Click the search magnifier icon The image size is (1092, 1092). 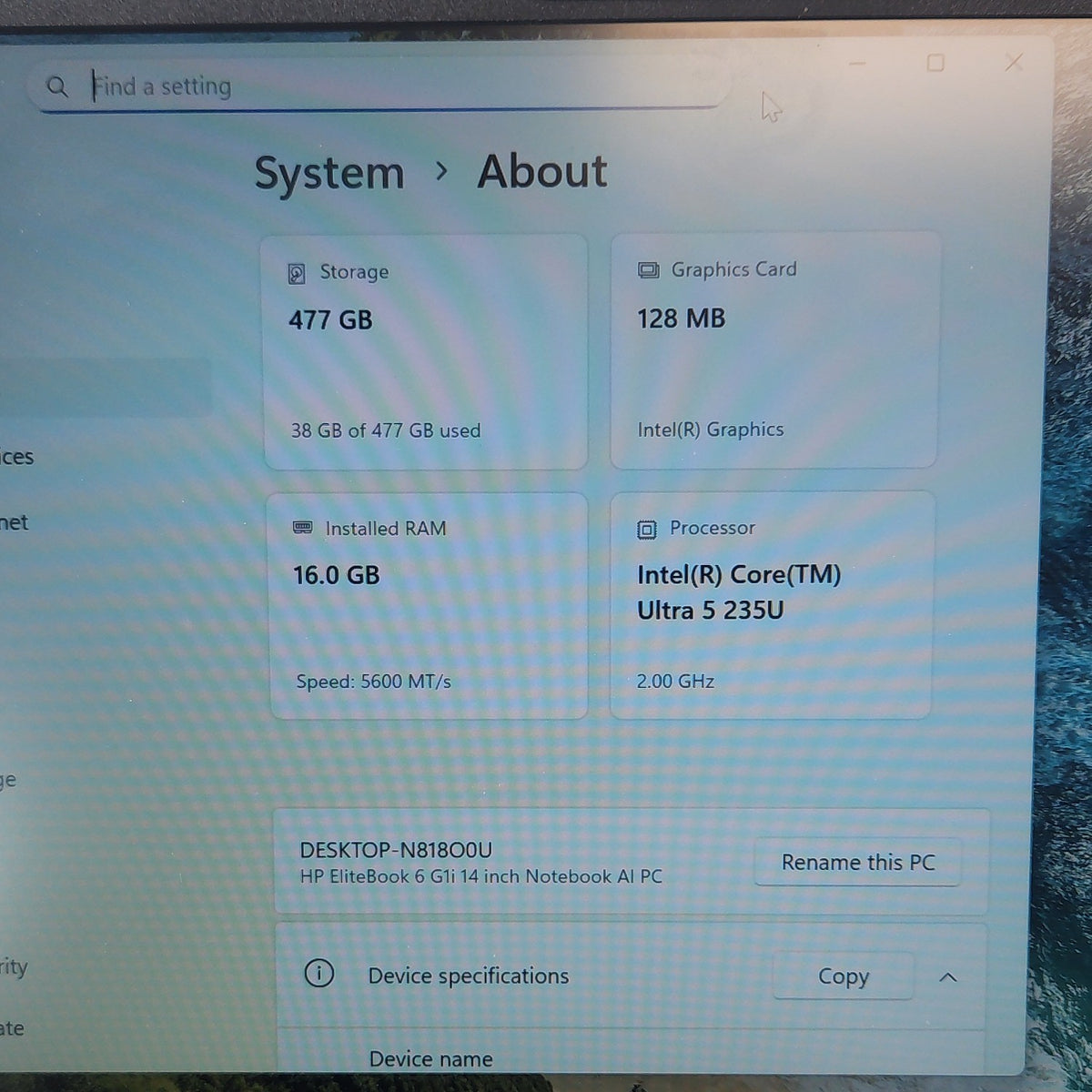pos(56,86)
